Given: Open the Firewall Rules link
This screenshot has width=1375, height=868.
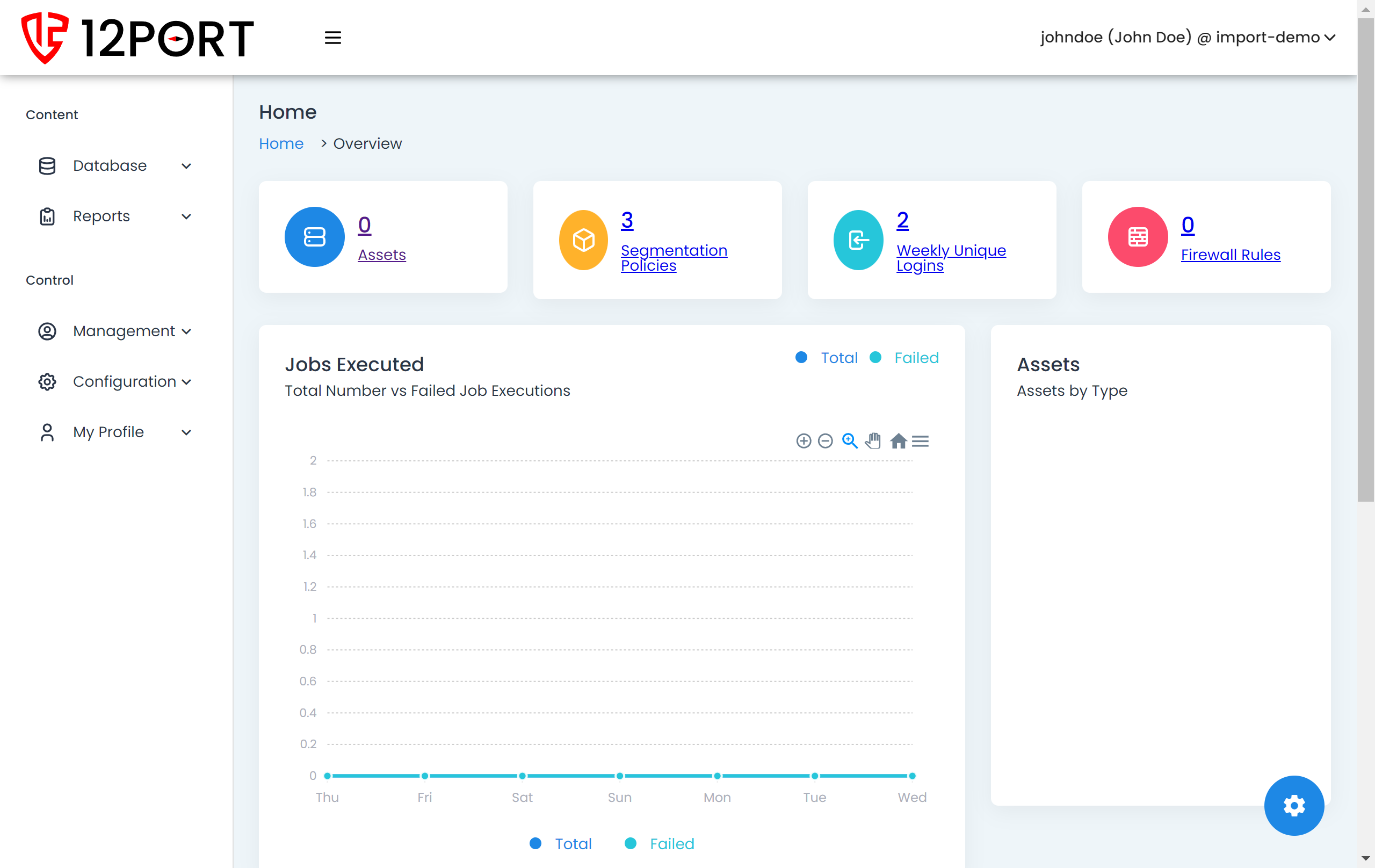Looking at the screenshot, I should coord(1230,255).
